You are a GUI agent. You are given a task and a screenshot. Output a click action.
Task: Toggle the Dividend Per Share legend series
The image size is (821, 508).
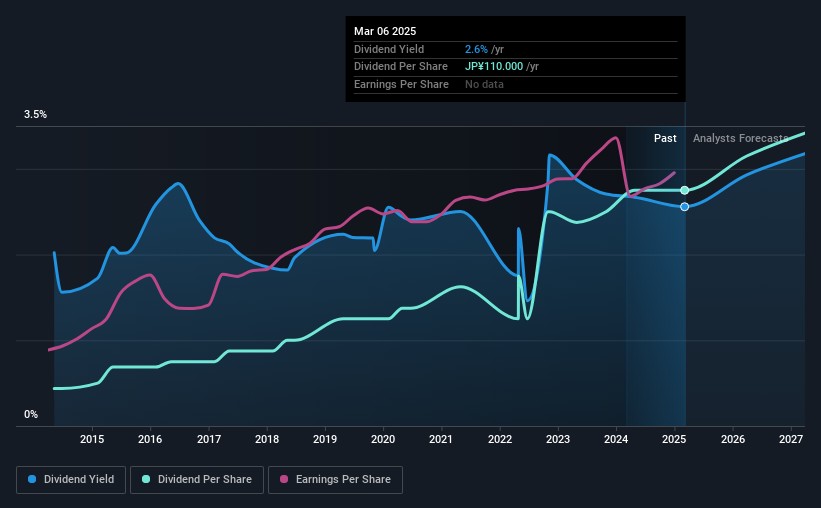pyautogui.click(x=203, y=480)
